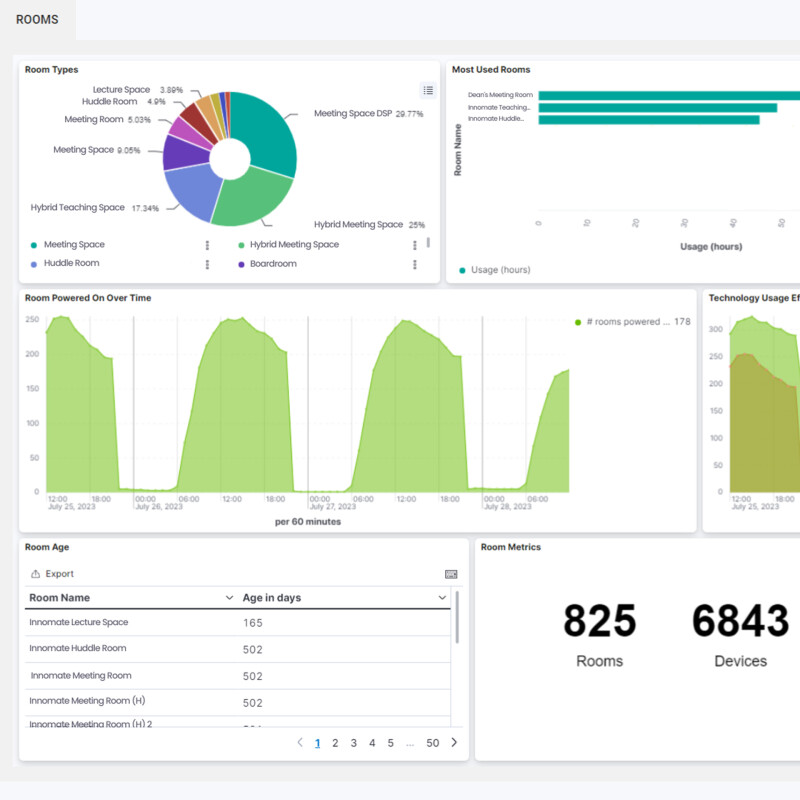800x800 pixels.
Task: Toggle the Room Types legend list icon
Action: (x=428, y=90)
